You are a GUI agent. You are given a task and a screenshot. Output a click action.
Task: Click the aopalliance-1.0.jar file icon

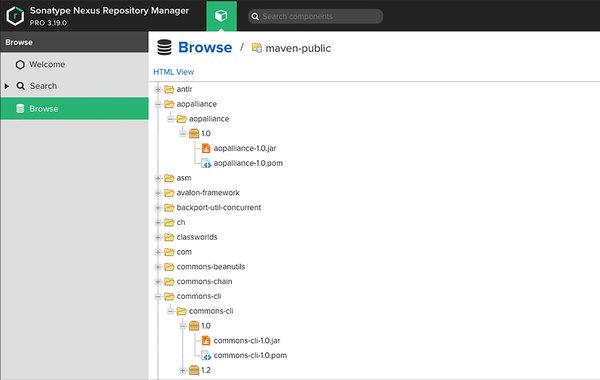coord(206,148)
